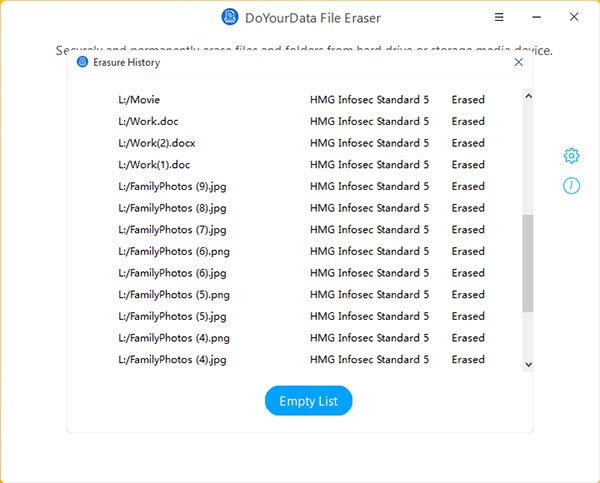Screen dimensions: 600x483
Task: Close the DoYourData File Eraser window
Action: [575, 17]
